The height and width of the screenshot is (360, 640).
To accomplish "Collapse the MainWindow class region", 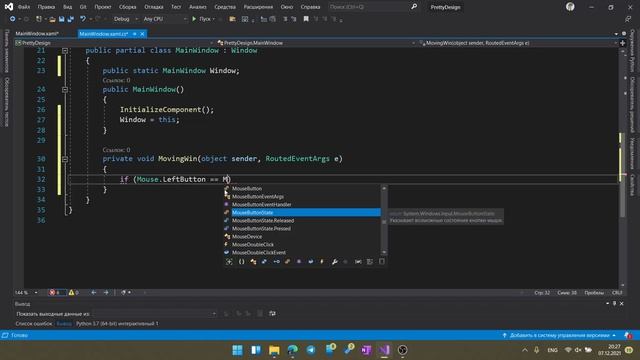I will coord(65,51).
